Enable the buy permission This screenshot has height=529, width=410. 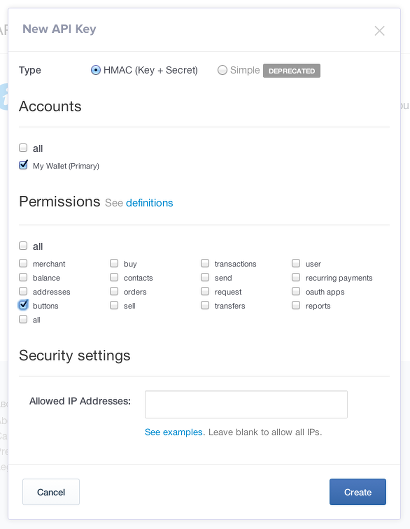click(114, 263)
